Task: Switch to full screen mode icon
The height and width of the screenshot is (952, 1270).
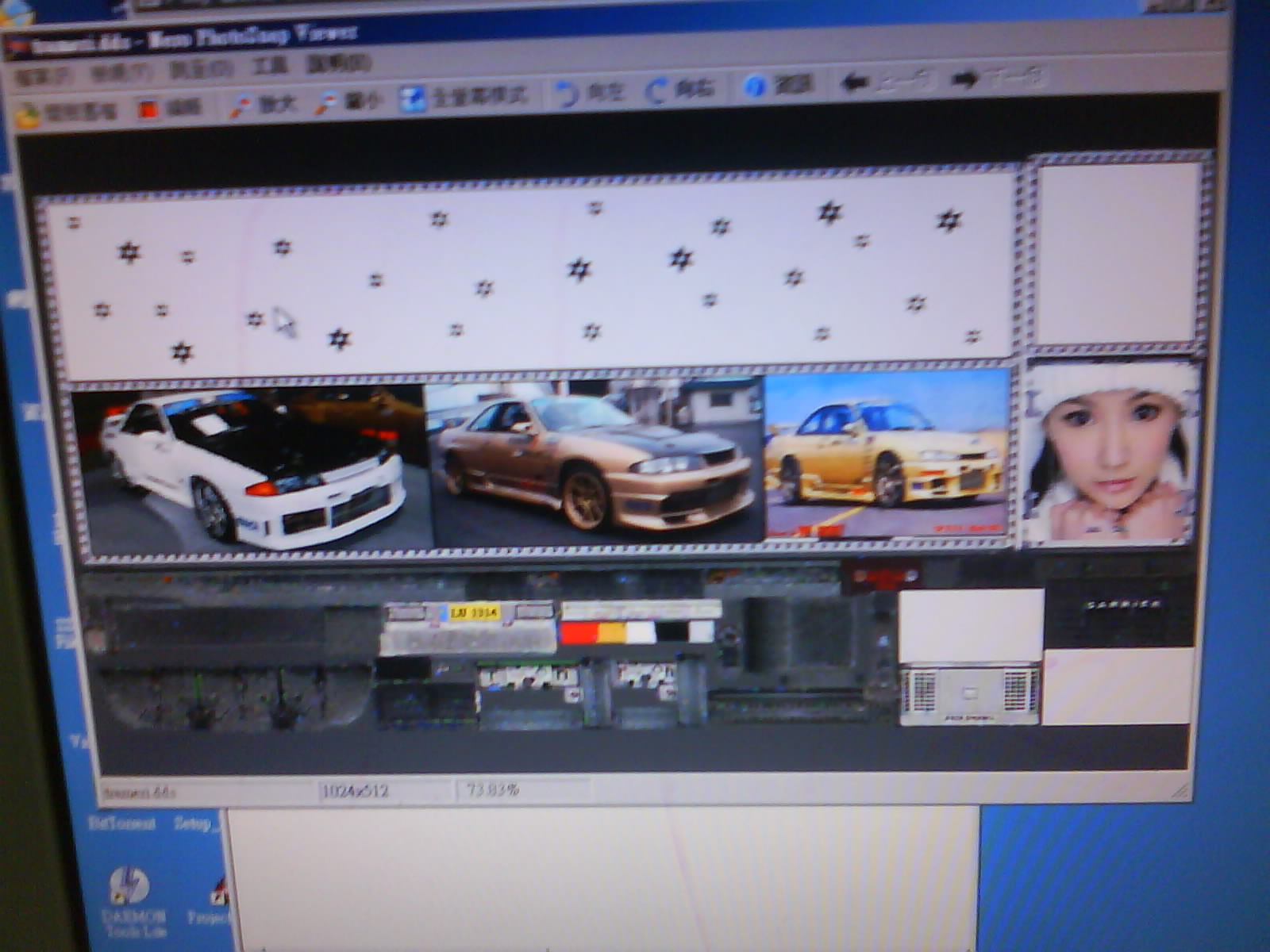Action: click(412, 98)
